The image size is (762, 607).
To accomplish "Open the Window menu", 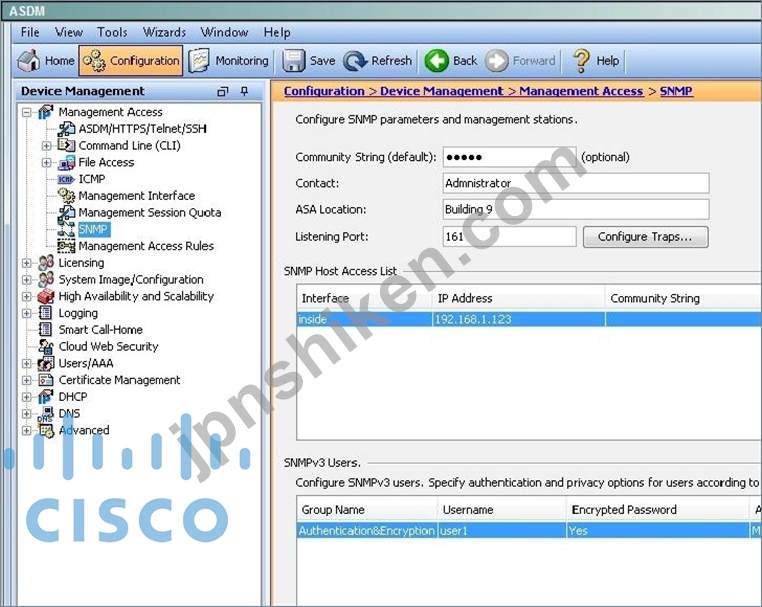I will [x=225, y=33].
